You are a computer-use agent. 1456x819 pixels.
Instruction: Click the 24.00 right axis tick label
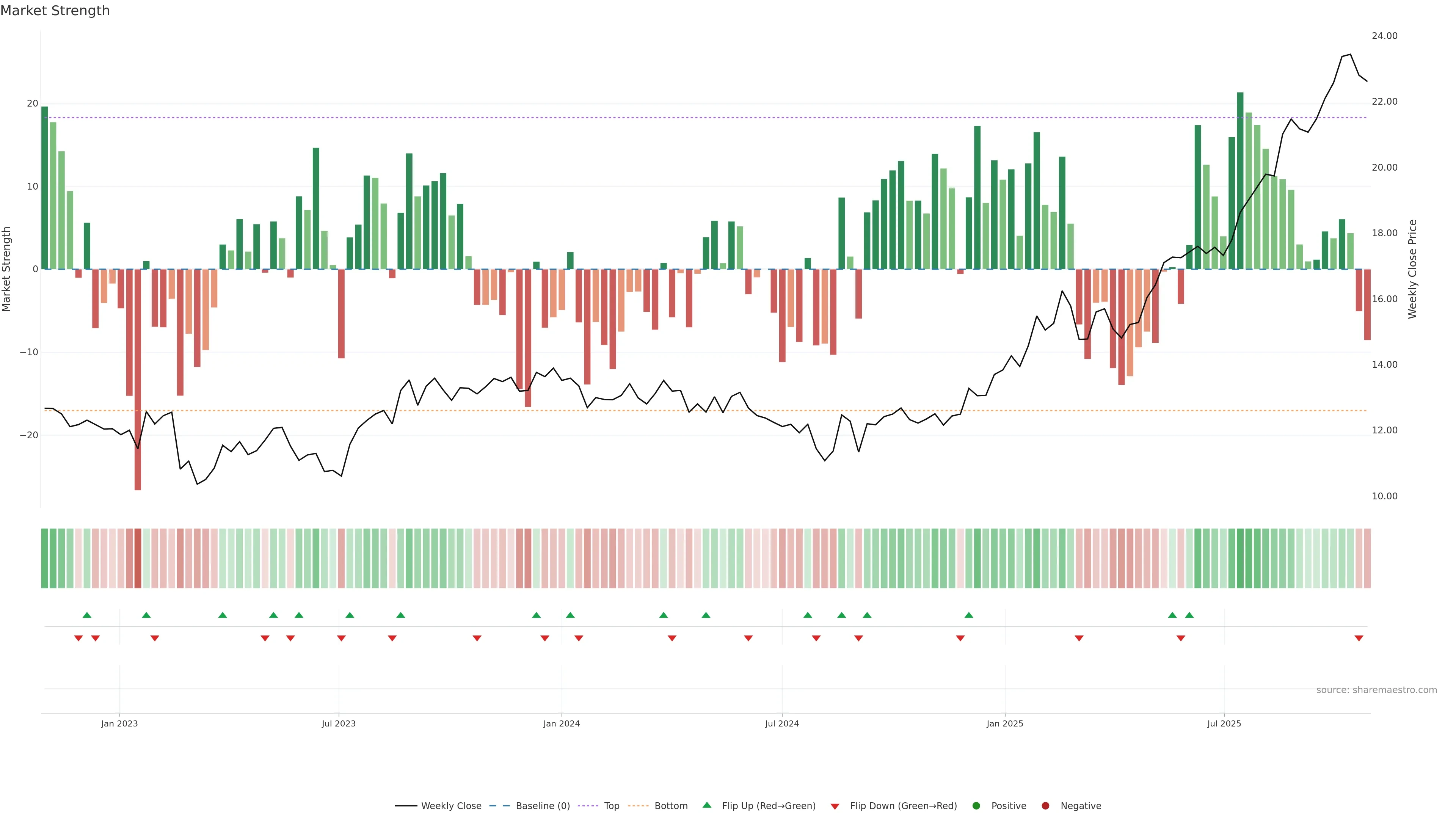coord(1384,36)
